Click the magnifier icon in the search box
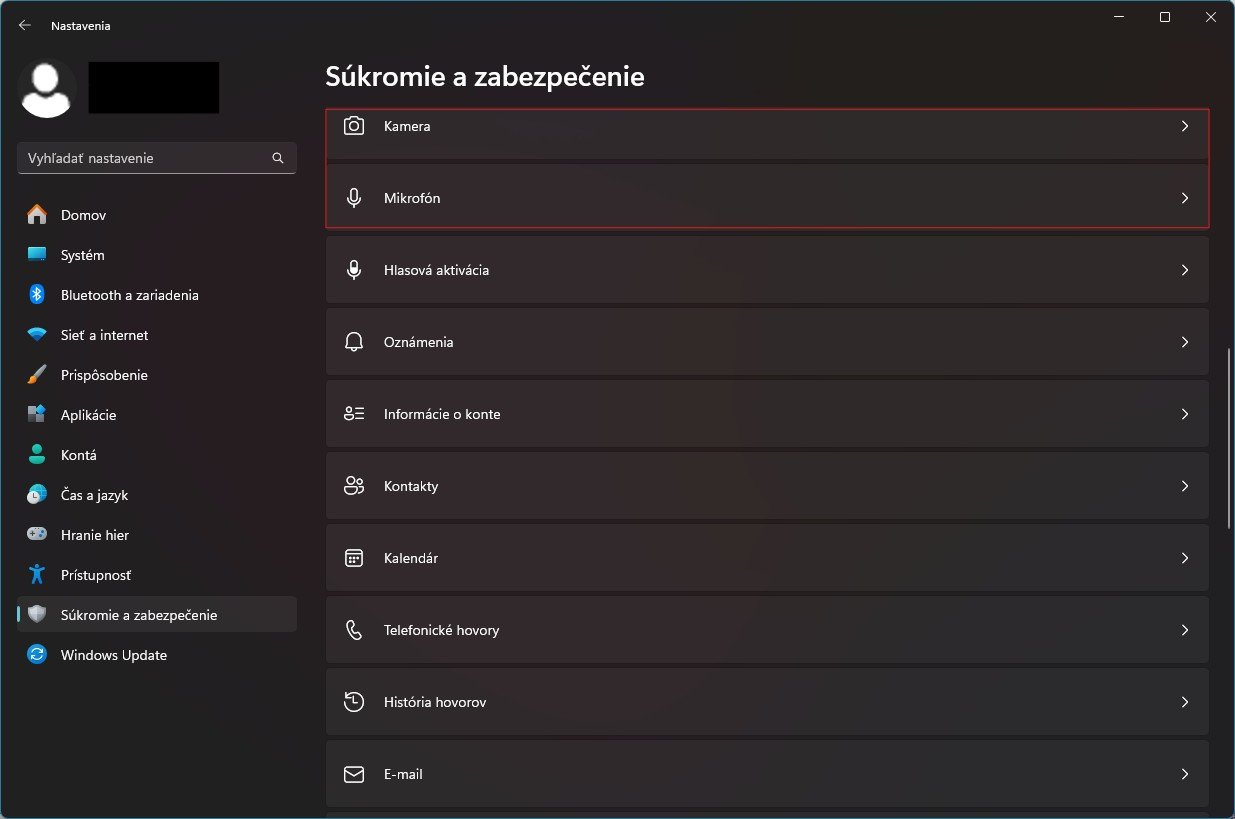1235x819 pixels. point(278,158)
